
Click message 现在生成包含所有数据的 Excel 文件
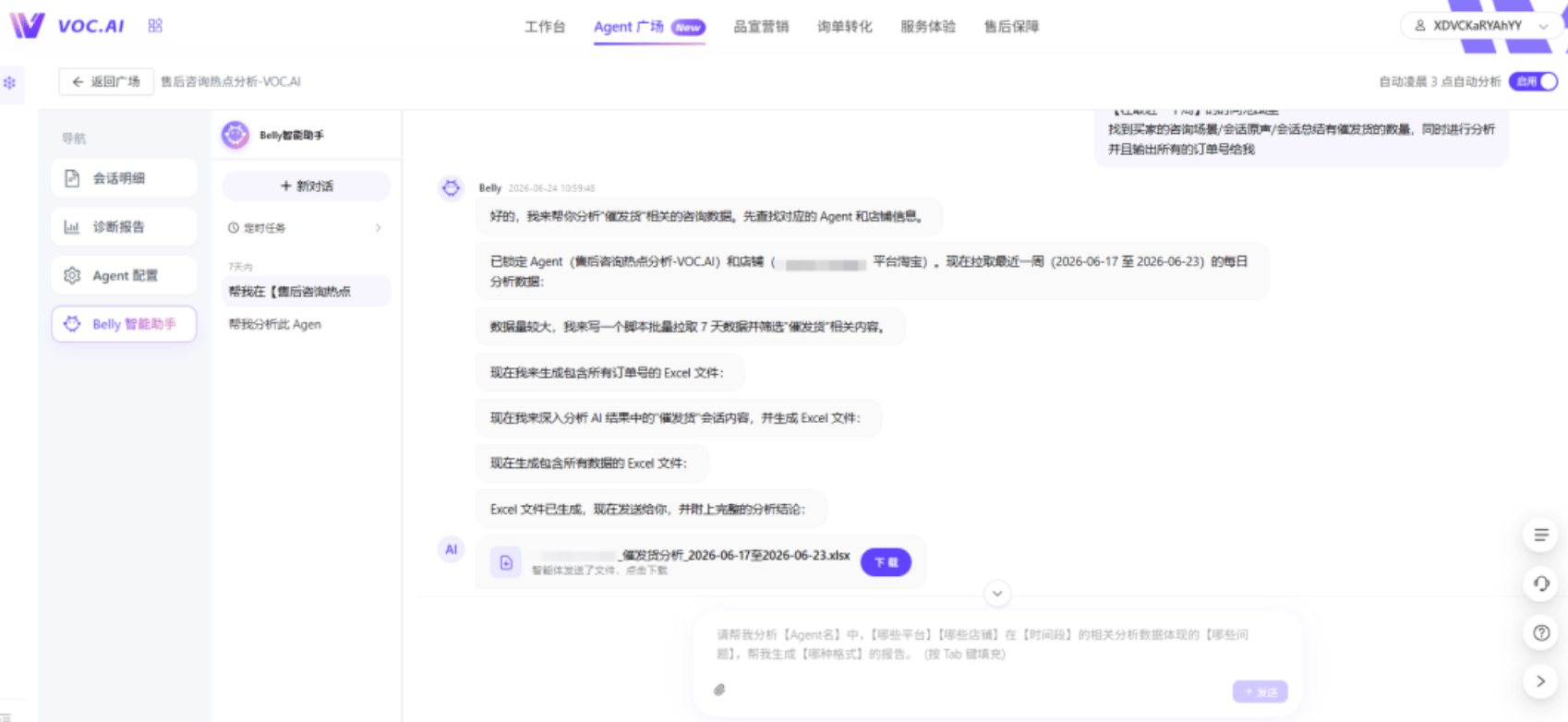click(592, 463)
